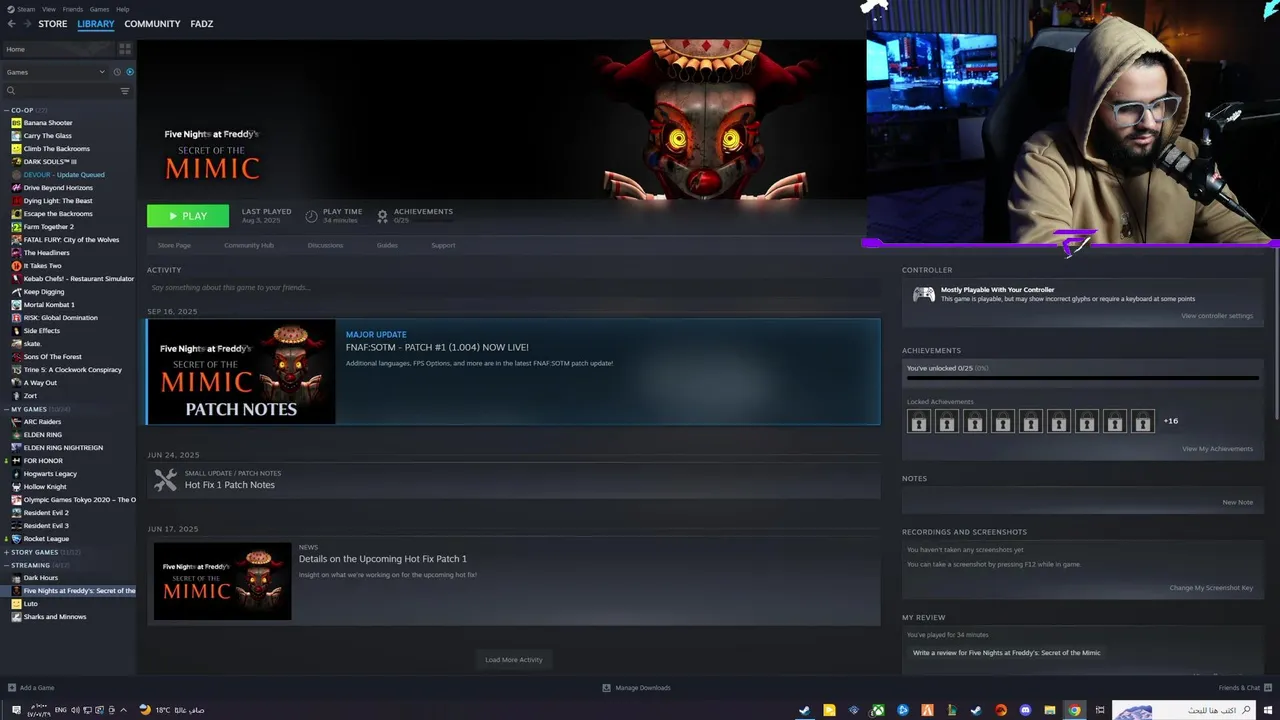
Task: Open the Patch #1 (1.004) major update thumbnail
Action: 241,372
